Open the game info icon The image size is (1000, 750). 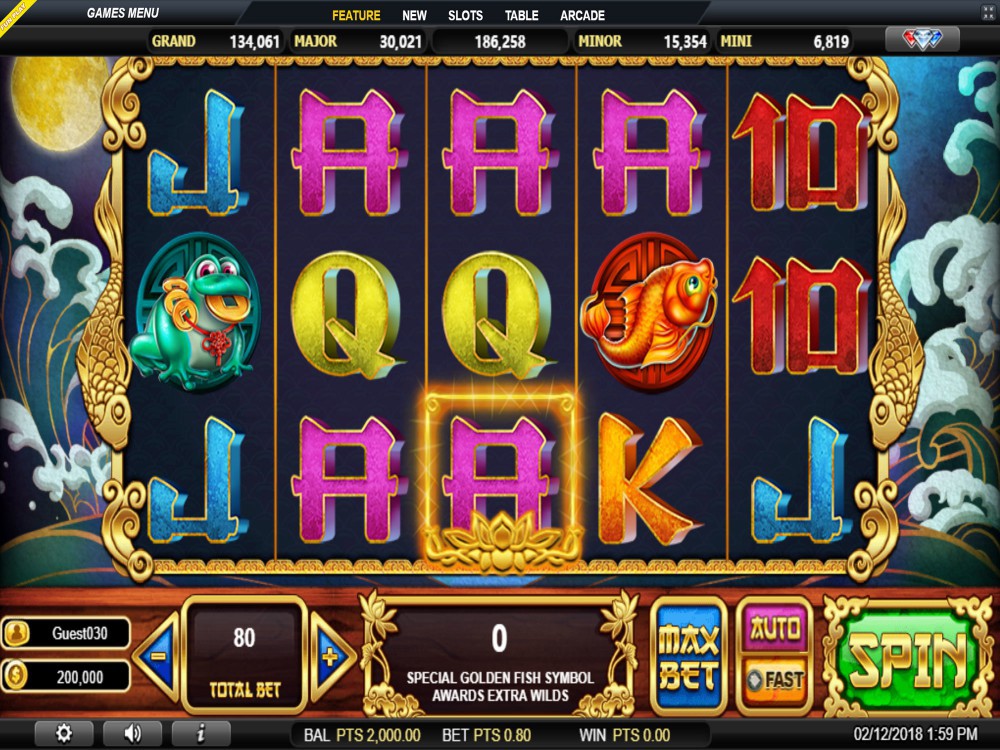(x=201, y=734)
